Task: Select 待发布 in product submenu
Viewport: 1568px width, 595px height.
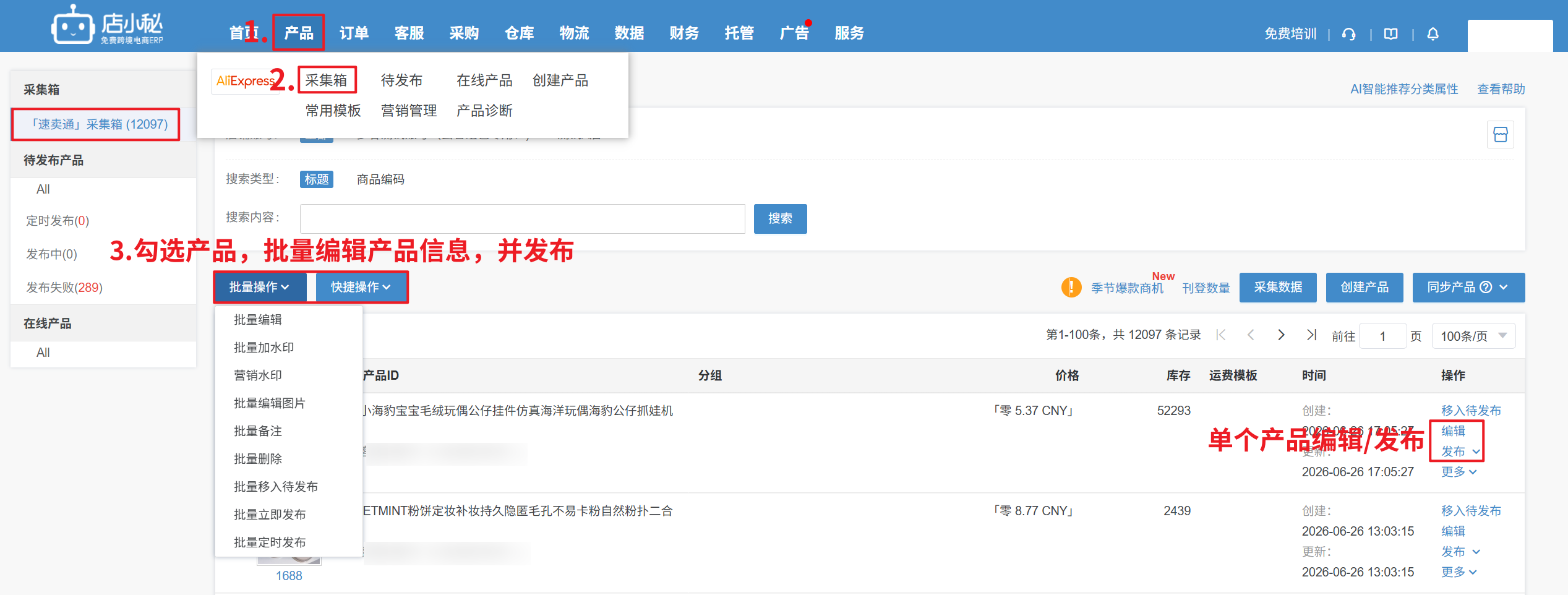Action: pos(401,80)
